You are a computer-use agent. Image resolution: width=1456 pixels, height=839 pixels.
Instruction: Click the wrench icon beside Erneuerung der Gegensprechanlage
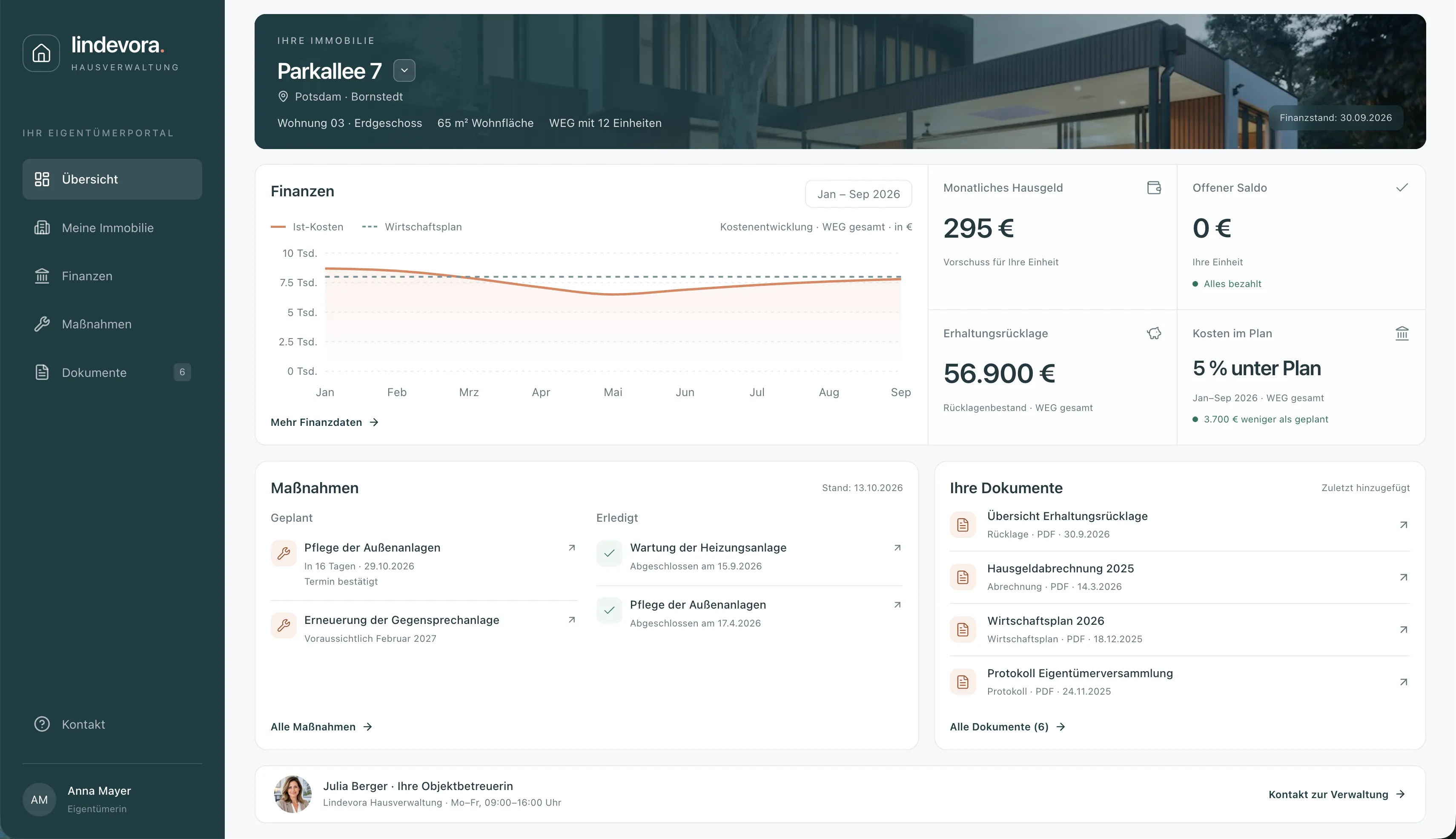(284, 625)
